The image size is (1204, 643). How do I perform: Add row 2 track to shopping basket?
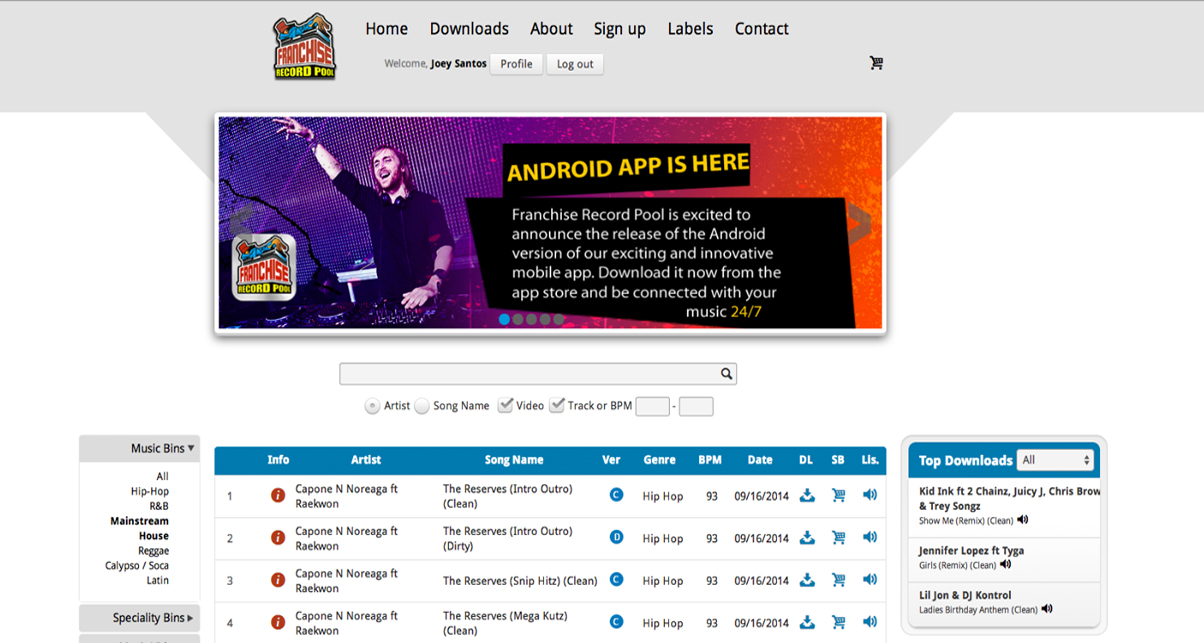tap(838, 538)
